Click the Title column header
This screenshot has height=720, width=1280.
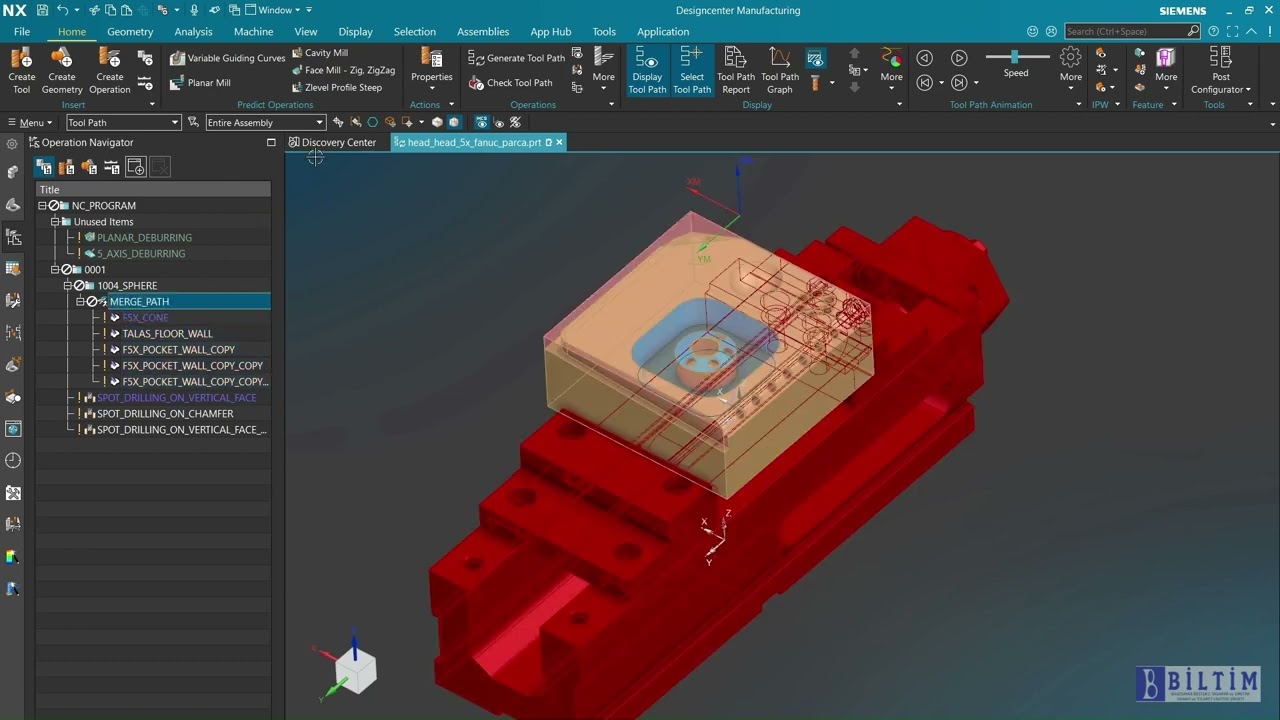(x=153, y=190)
